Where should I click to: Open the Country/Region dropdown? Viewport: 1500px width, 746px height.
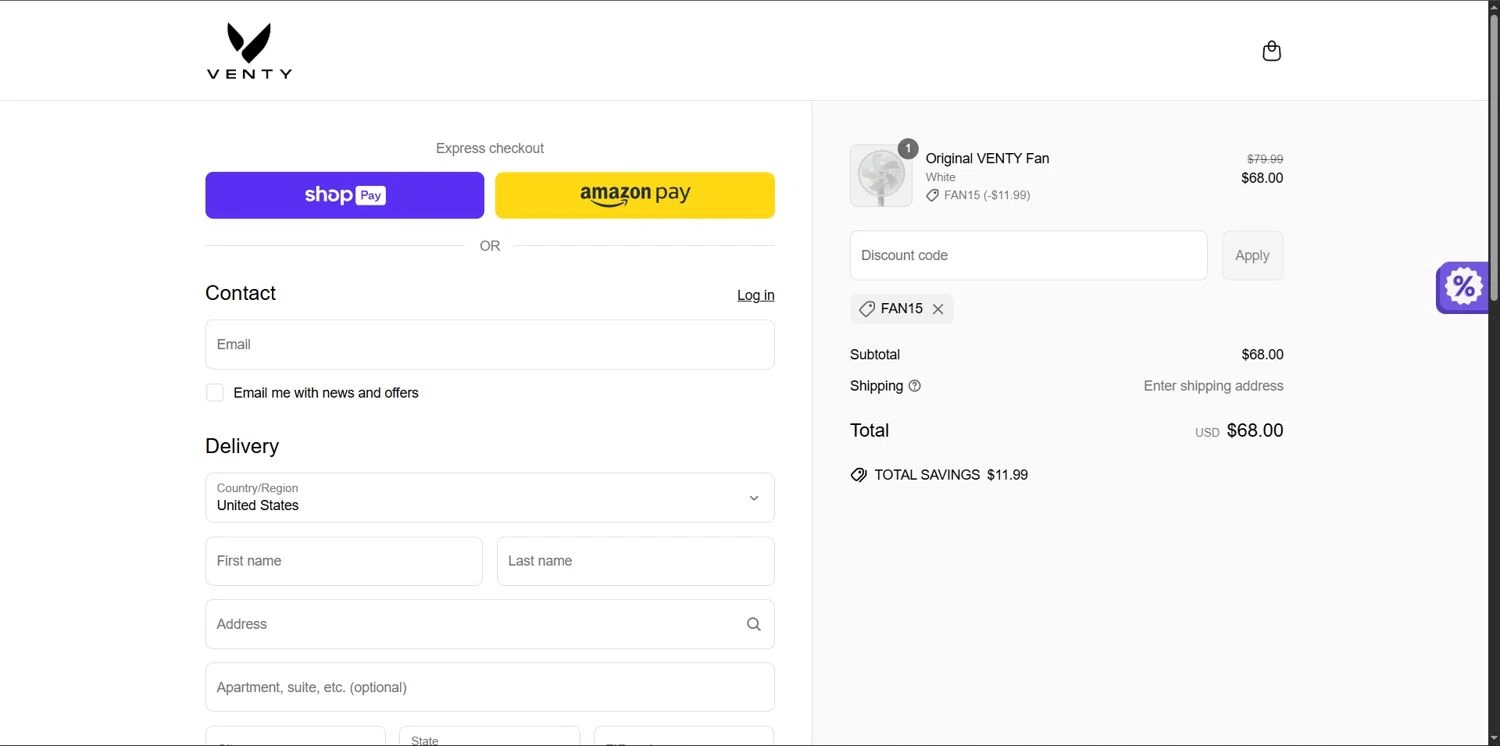490,498
